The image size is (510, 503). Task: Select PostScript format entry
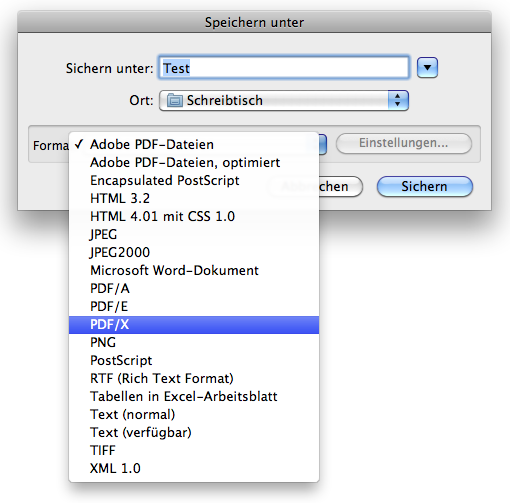pyautogui.click(x=194, y=361)
